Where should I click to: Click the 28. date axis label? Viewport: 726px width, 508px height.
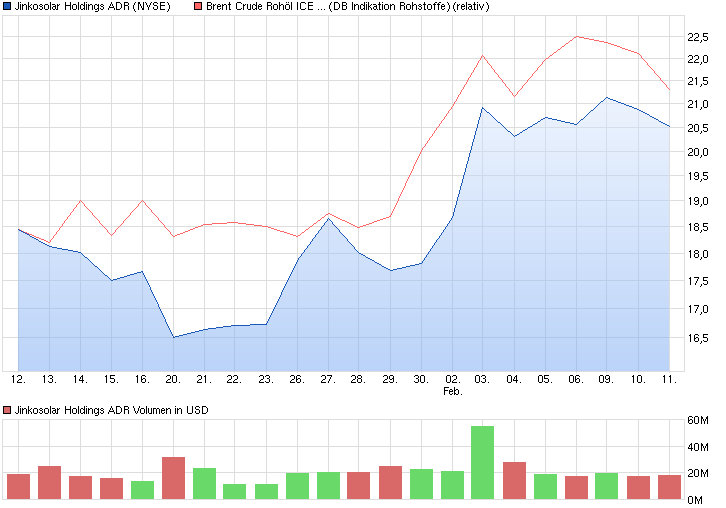(358, 379)
